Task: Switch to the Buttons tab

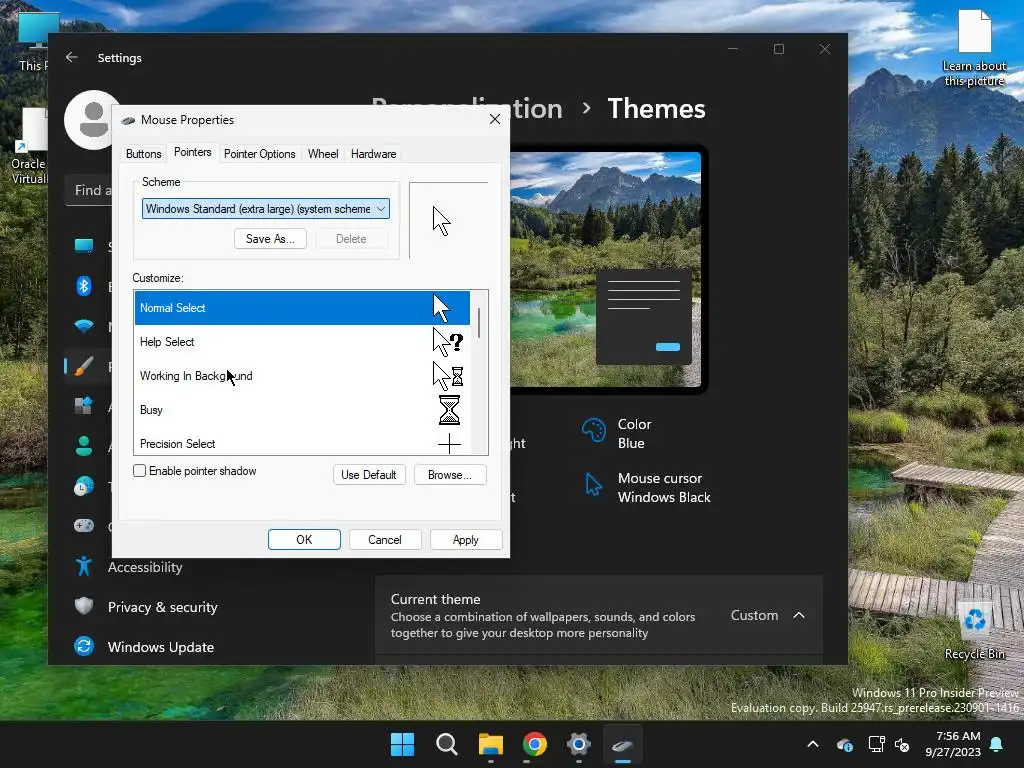Action: (143, 153)
